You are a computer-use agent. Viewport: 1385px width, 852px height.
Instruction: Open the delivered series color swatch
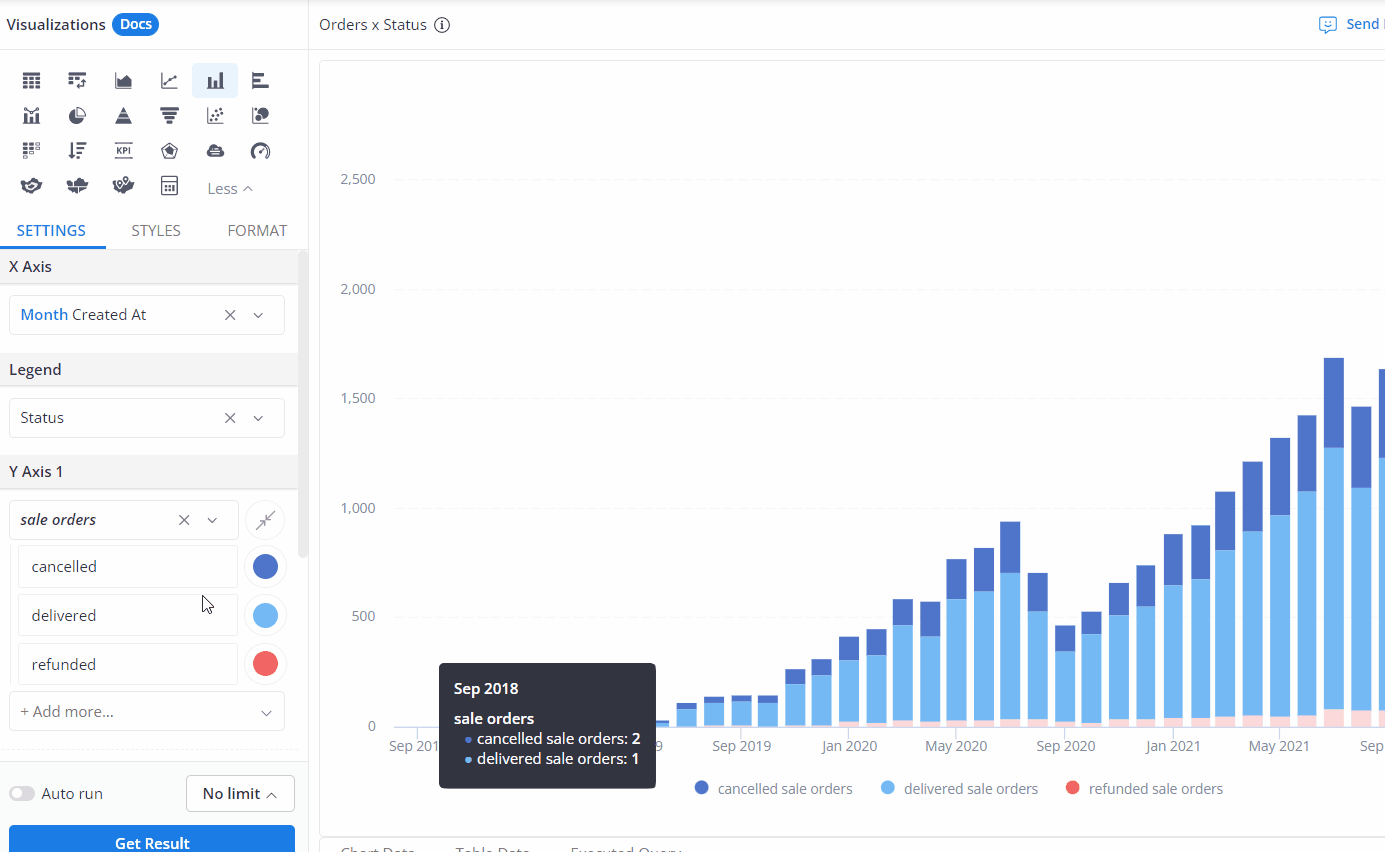pos(265,616)
